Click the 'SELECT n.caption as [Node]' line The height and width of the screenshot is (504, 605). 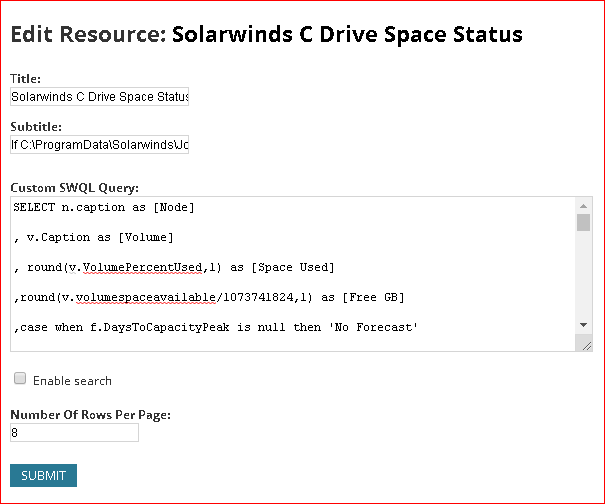(x=104, y=208)
